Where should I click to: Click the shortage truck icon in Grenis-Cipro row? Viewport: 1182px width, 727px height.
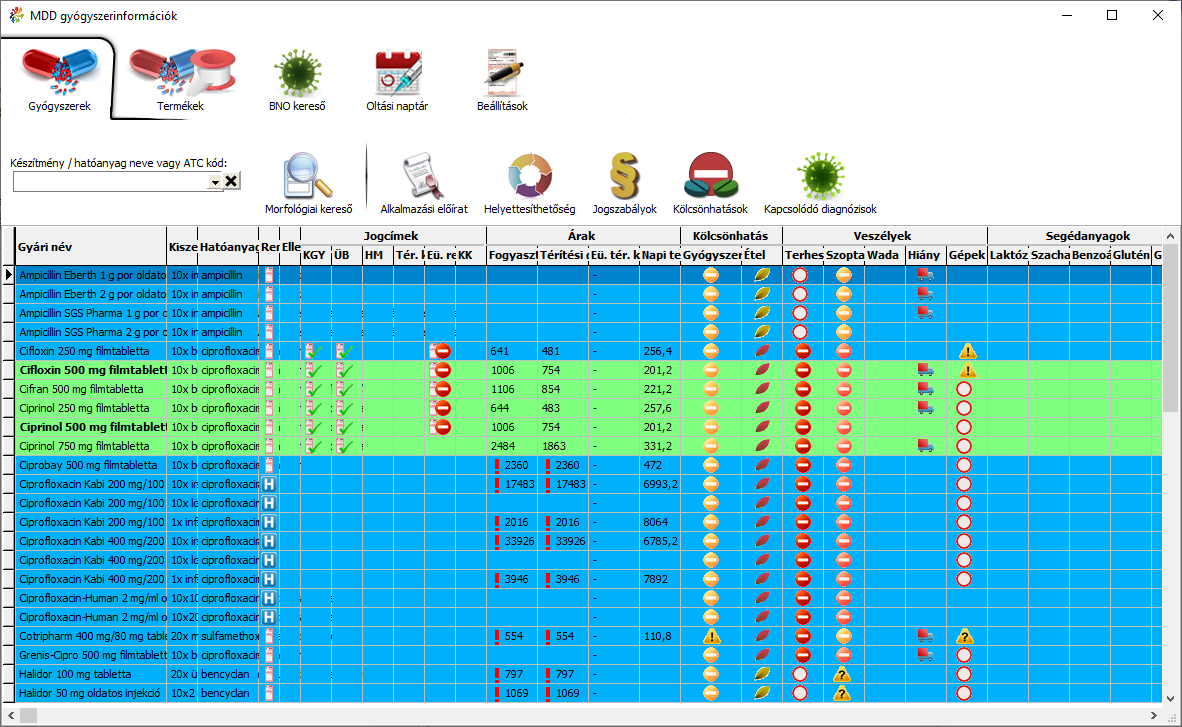[x=926, y=655]
